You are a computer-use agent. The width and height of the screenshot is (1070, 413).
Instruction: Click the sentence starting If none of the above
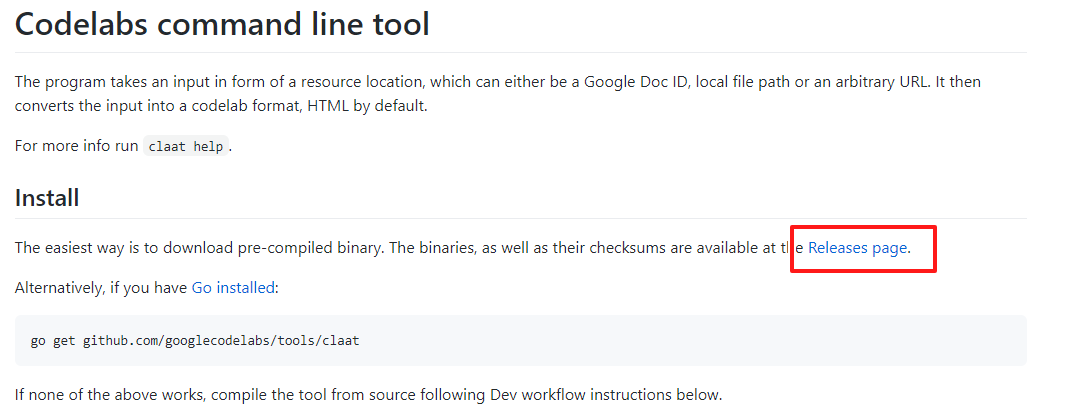(368, 395)
